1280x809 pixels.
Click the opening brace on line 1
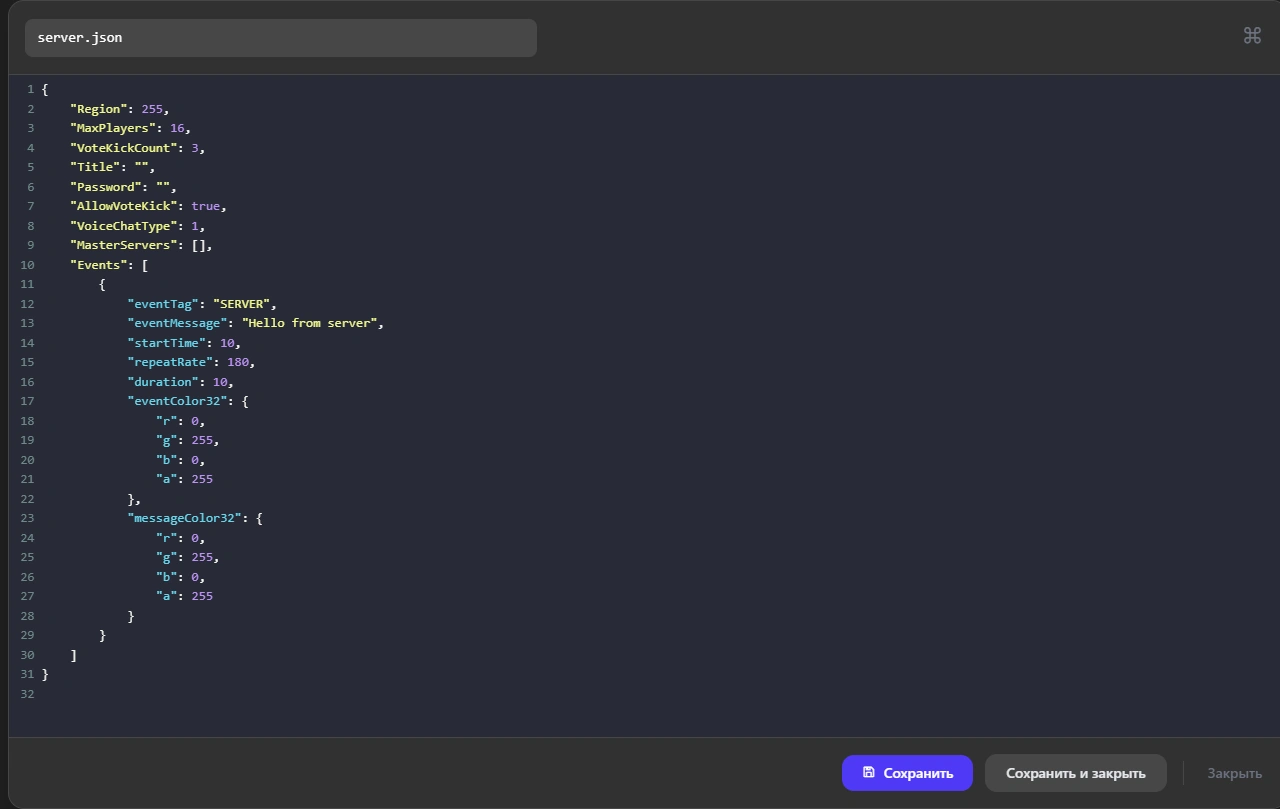(x=45, y=89)
